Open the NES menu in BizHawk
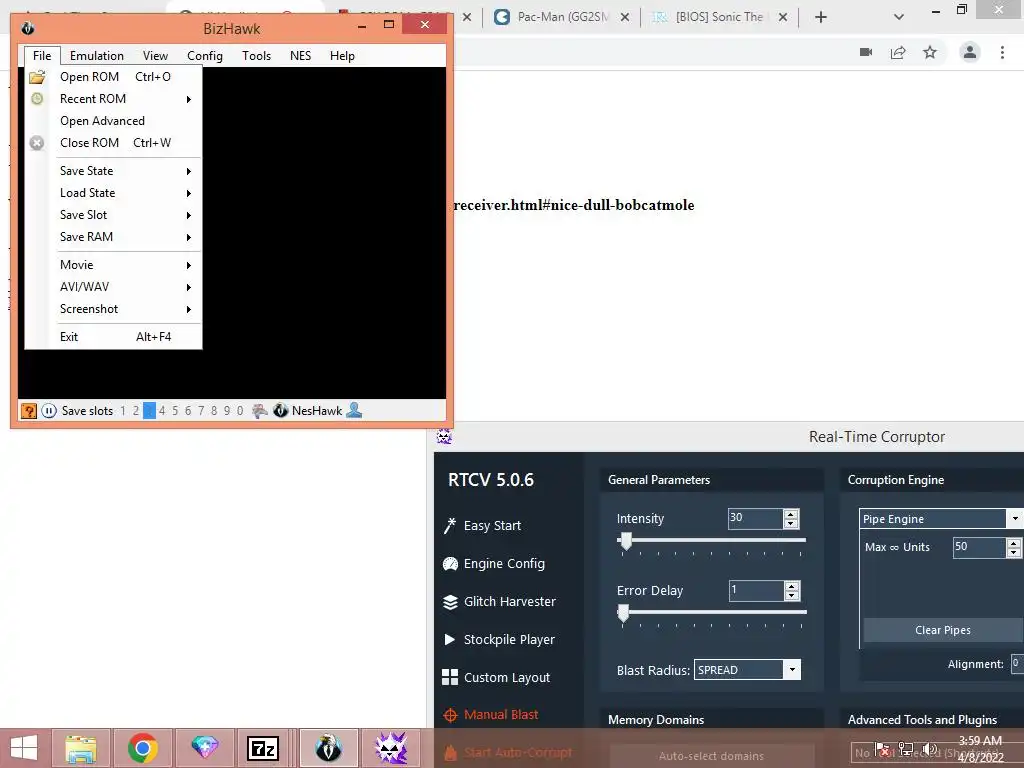 click(300, 56)
